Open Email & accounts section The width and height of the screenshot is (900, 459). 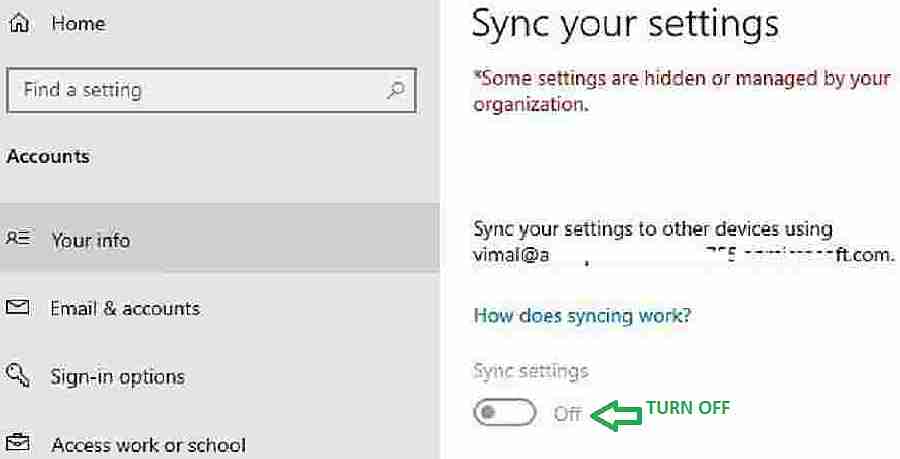tap(220, 308)
